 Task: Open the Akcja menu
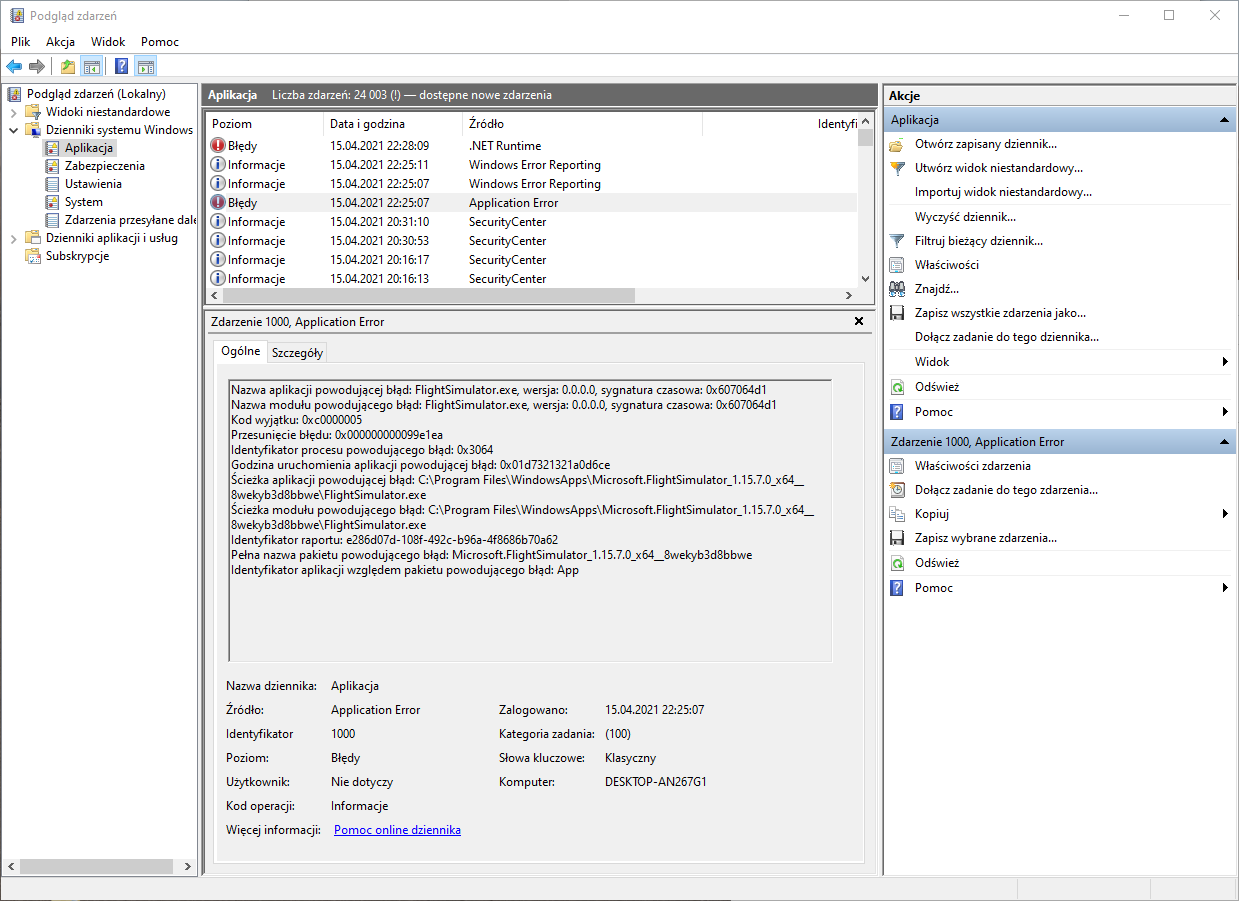(61, 42)
